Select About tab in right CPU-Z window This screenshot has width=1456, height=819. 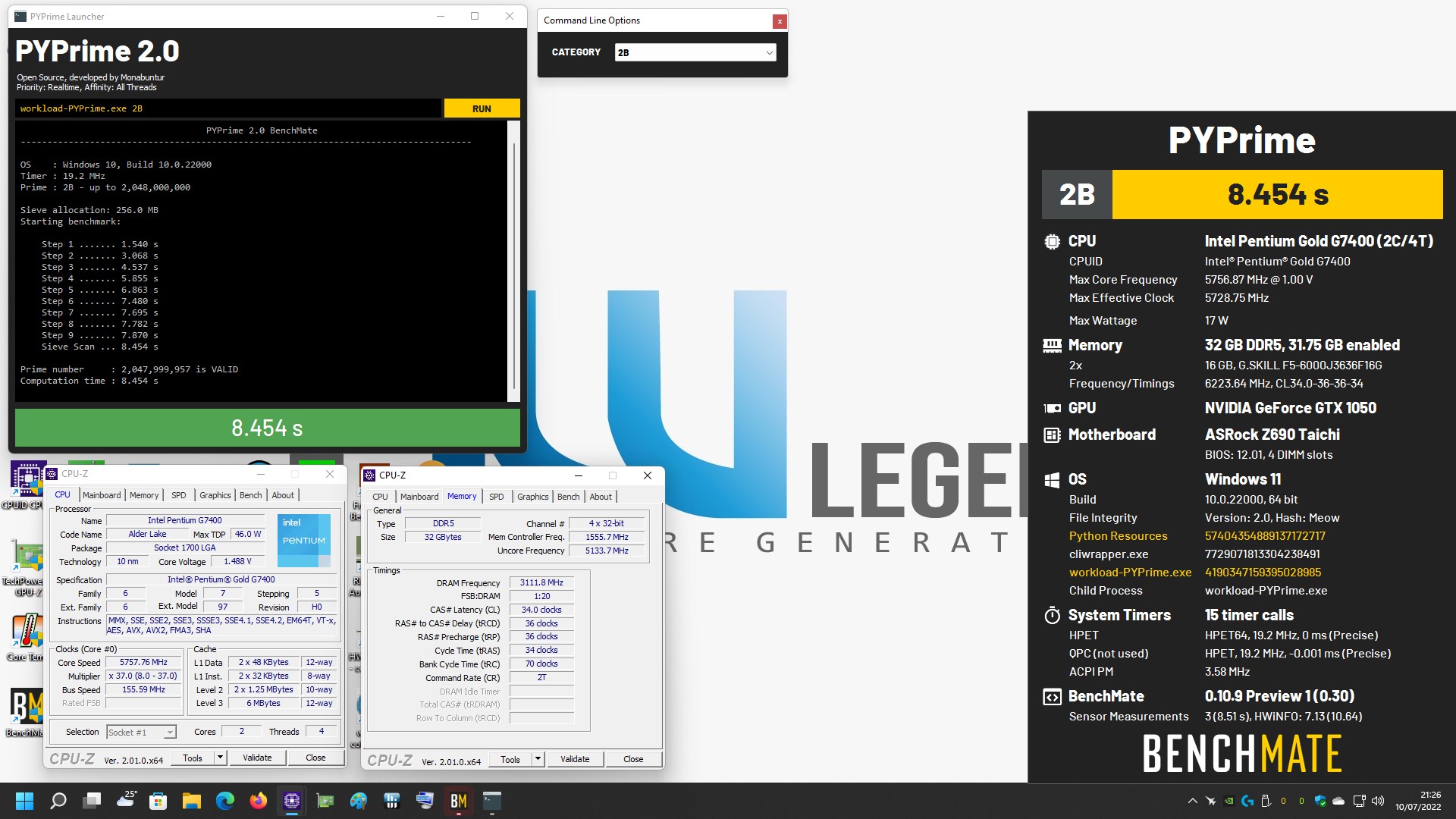(x=601, y=497)
